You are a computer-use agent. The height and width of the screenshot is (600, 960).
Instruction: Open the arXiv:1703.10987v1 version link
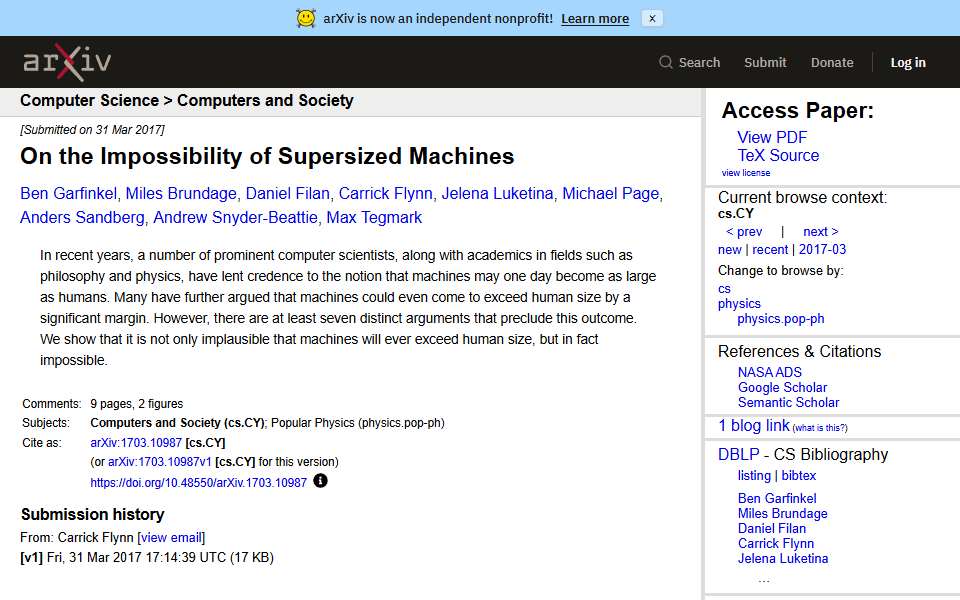[159, 462]
